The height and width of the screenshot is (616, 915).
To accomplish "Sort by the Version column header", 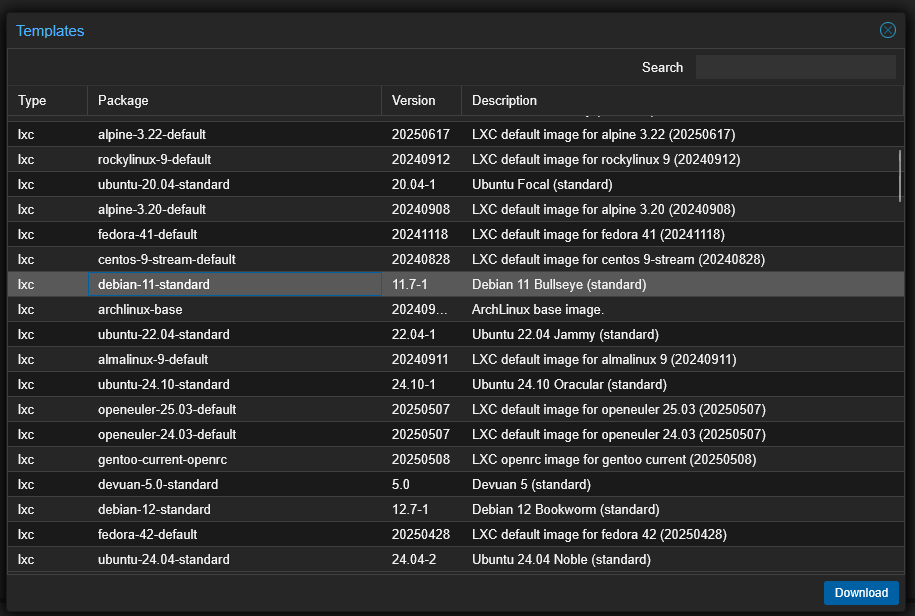I will 421,100.
